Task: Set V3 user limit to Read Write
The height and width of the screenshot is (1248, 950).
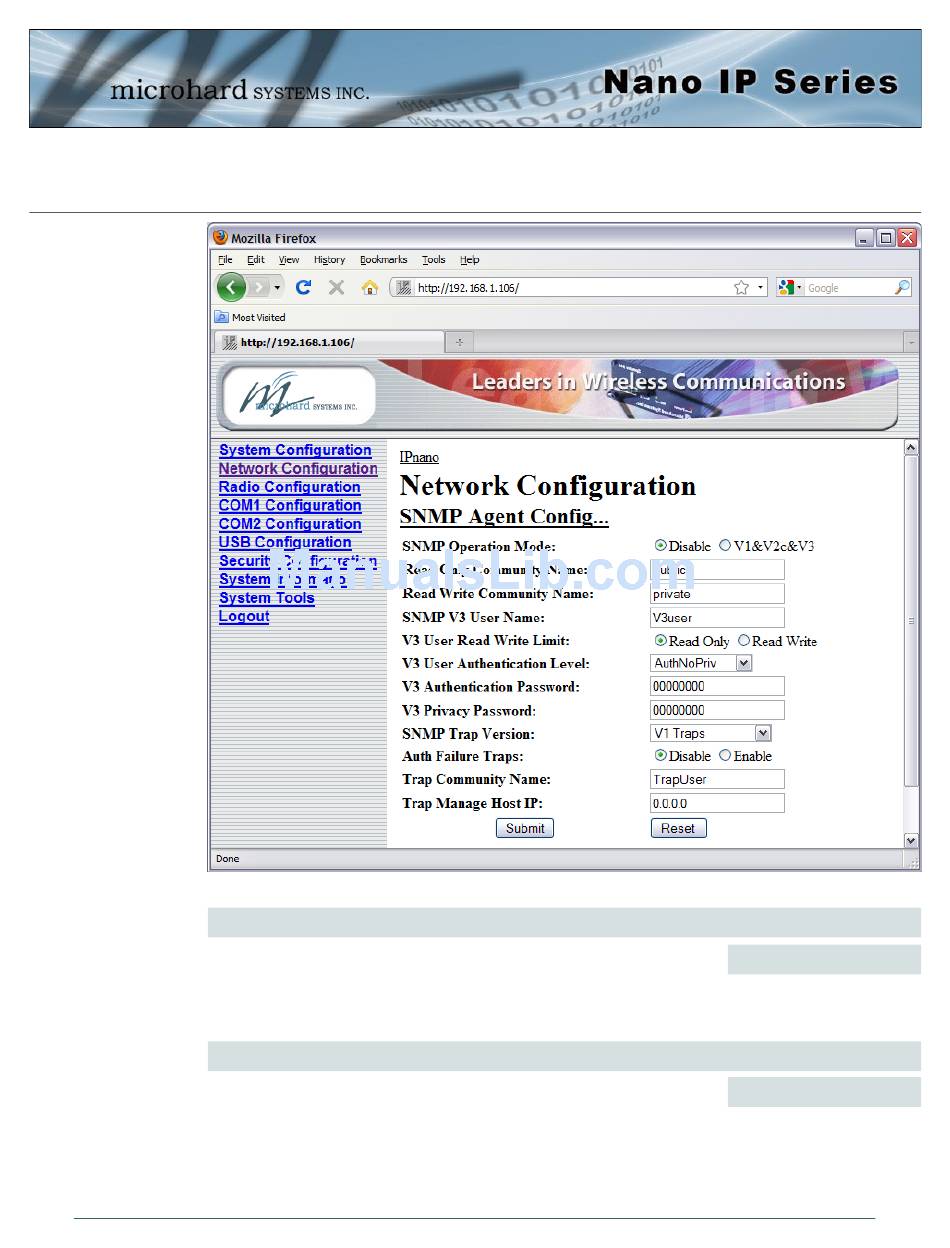Action: coord(744,641)
